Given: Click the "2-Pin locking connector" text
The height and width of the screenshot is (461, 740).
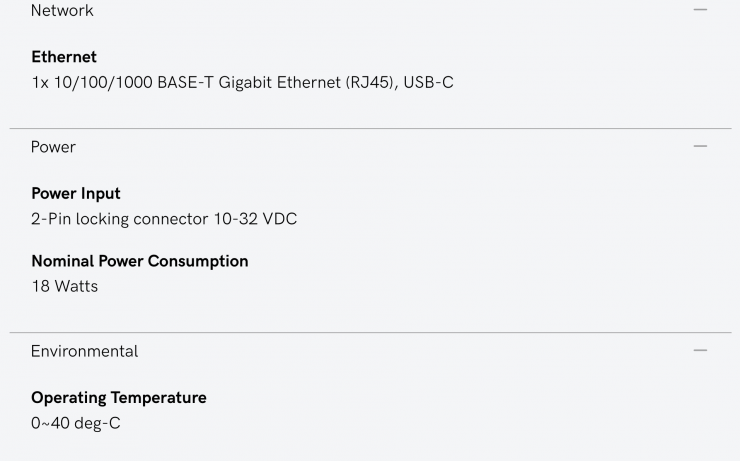Looking at the screenshot, I should click(x=120, y=218).
